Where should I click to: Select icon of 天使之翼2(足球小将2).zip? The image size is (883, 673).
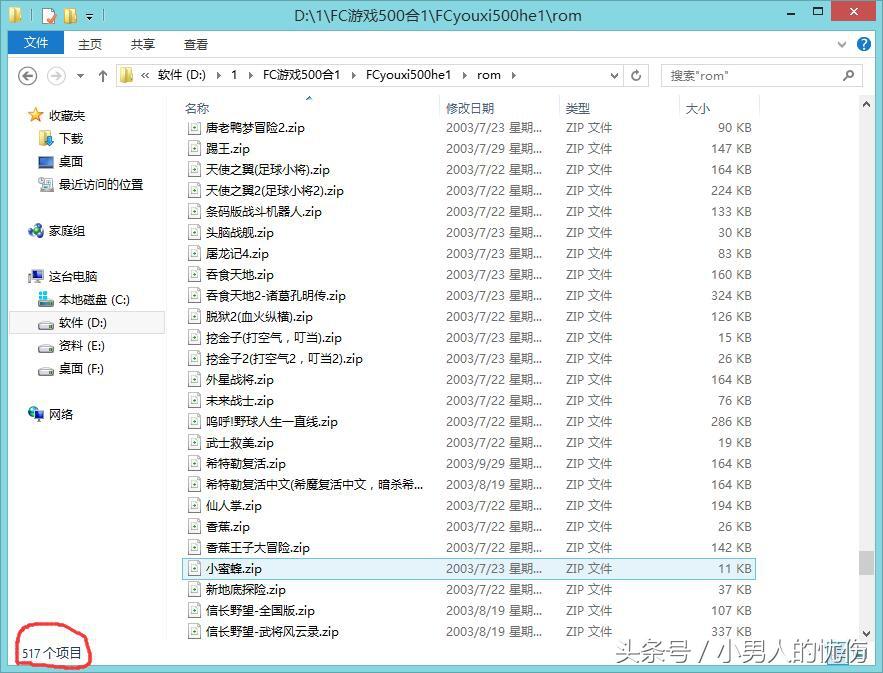[194, 190]
